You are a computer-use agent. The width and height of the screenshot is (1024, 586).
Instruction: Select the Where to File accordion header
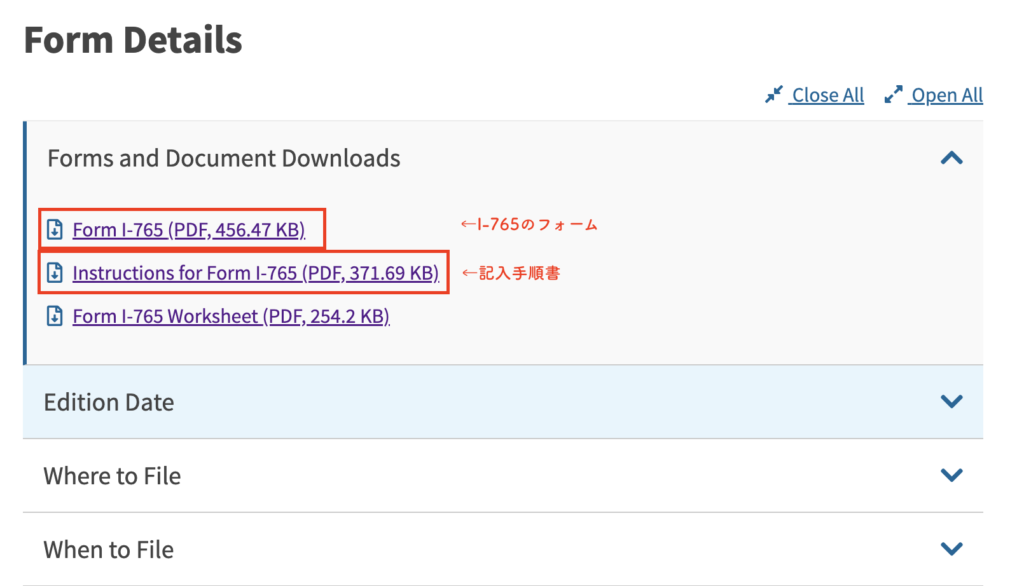(x=112, y=475)
